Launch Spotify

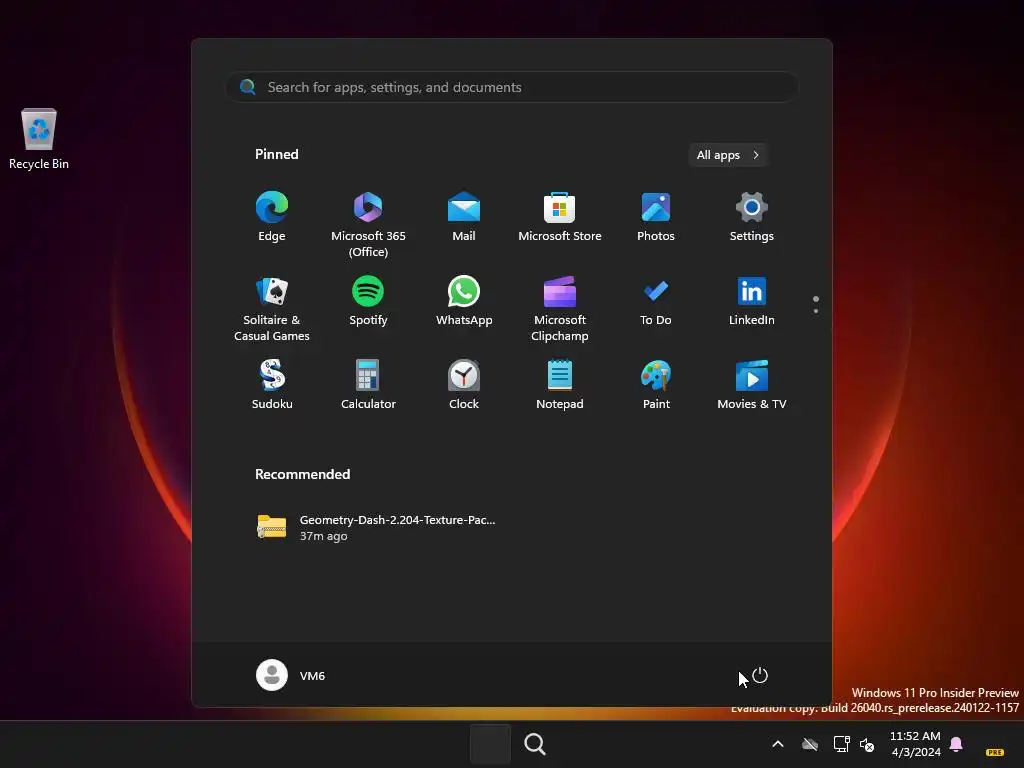(368, 302)
